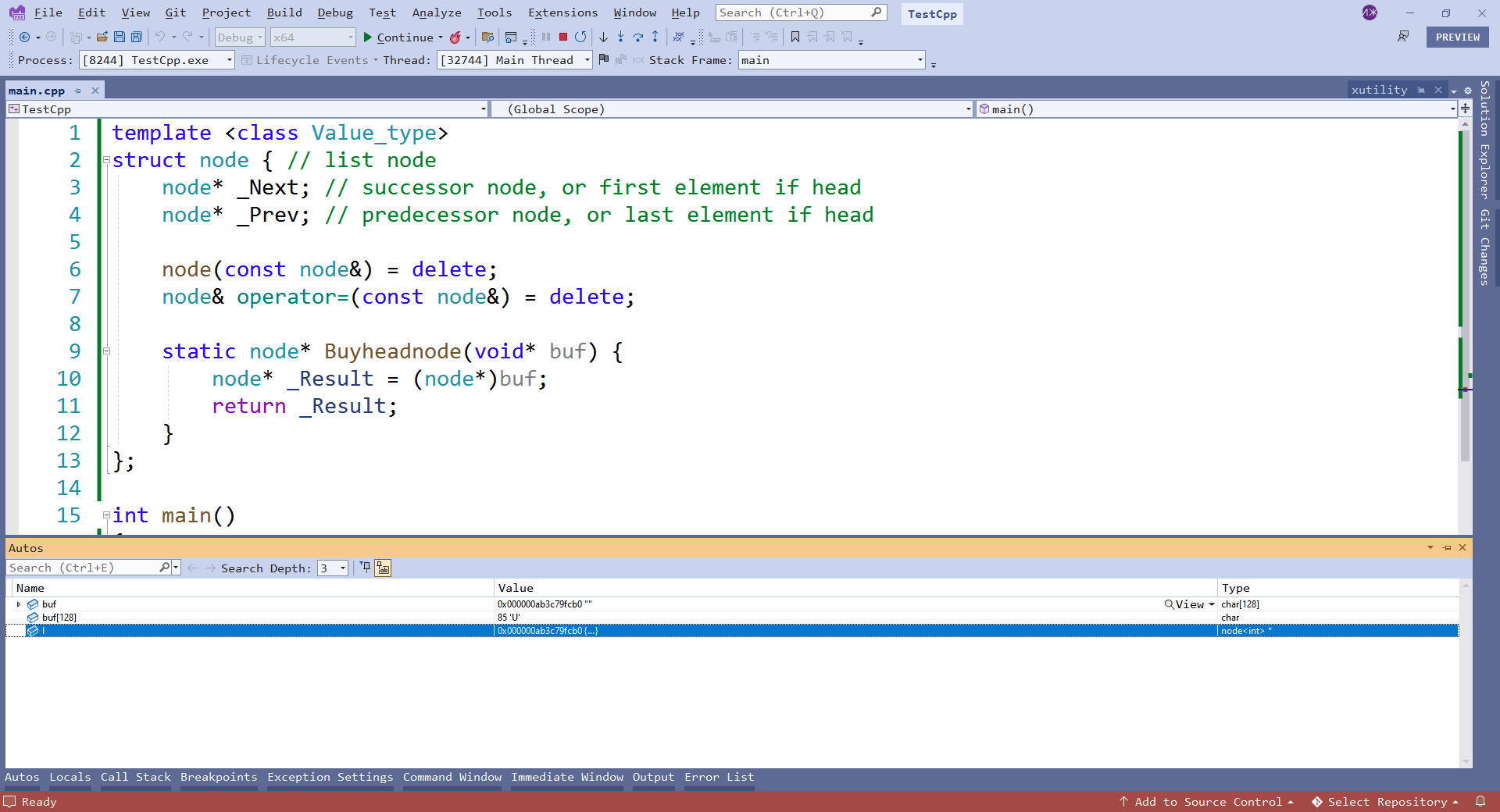Open the Autos window options dropdown arrow

[x=1430, y=547]
